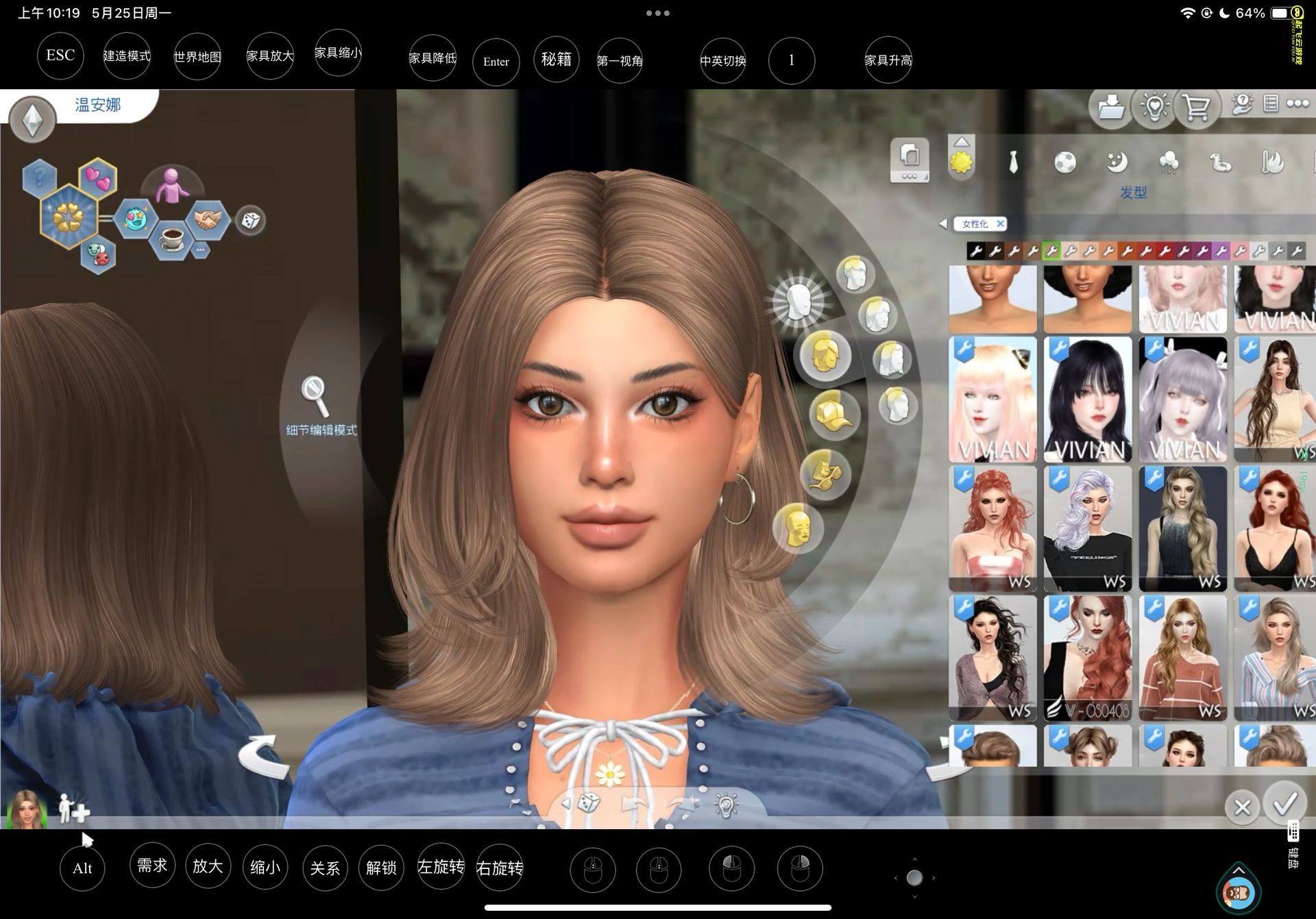Viewport: 1316px width, 919px height.
Task: Open the gold flower aspiration hexagon
Action: (69, 218)
